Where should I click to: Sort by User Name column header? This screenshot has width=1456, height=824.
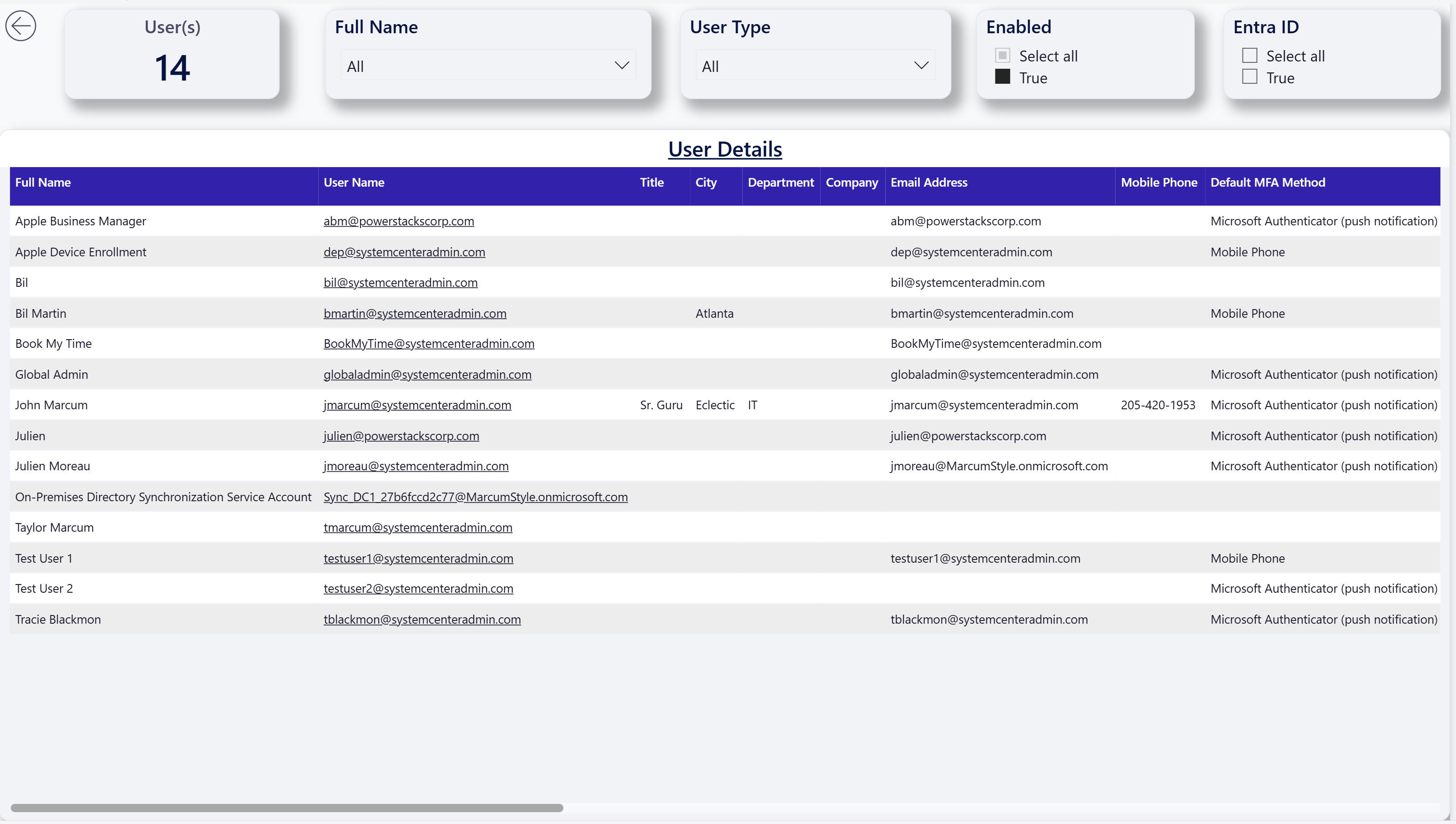click(354, 182)
